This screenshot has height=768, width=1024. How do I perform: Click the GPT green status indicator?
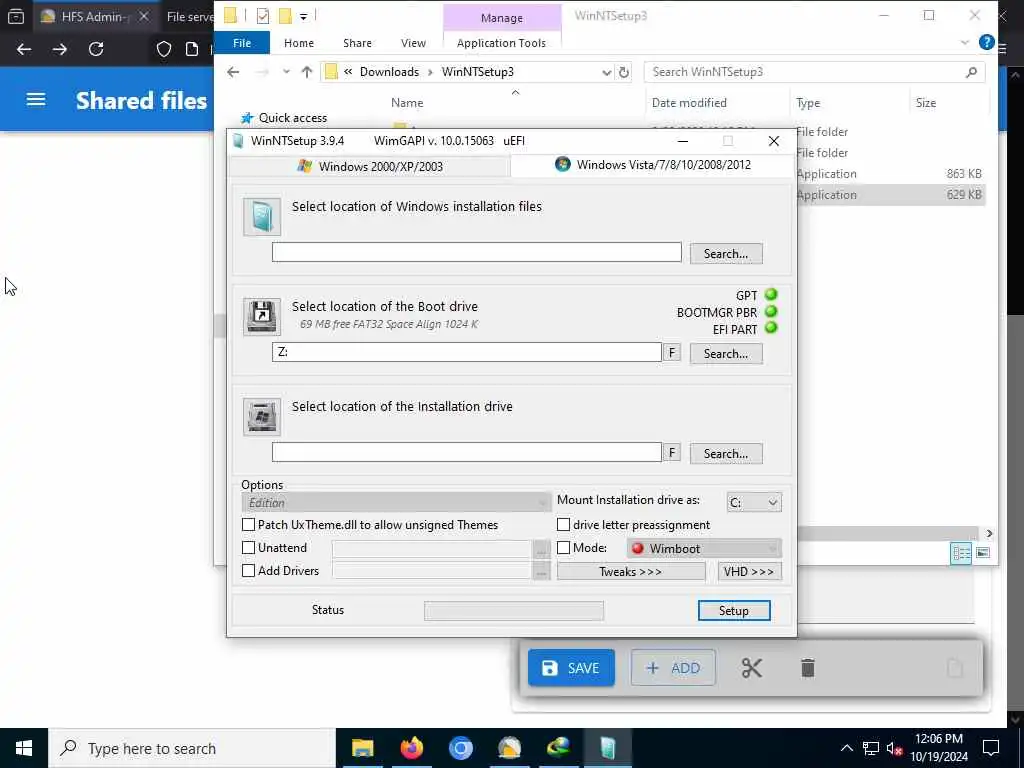(771, 295)
